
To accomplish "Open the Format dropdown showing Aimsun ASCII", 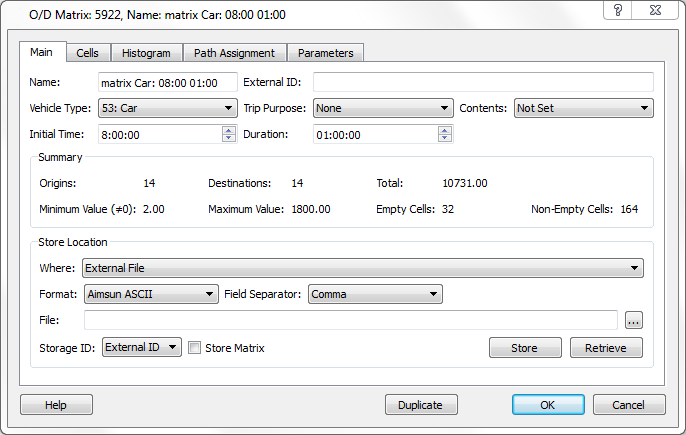I will tap(151, 294).
